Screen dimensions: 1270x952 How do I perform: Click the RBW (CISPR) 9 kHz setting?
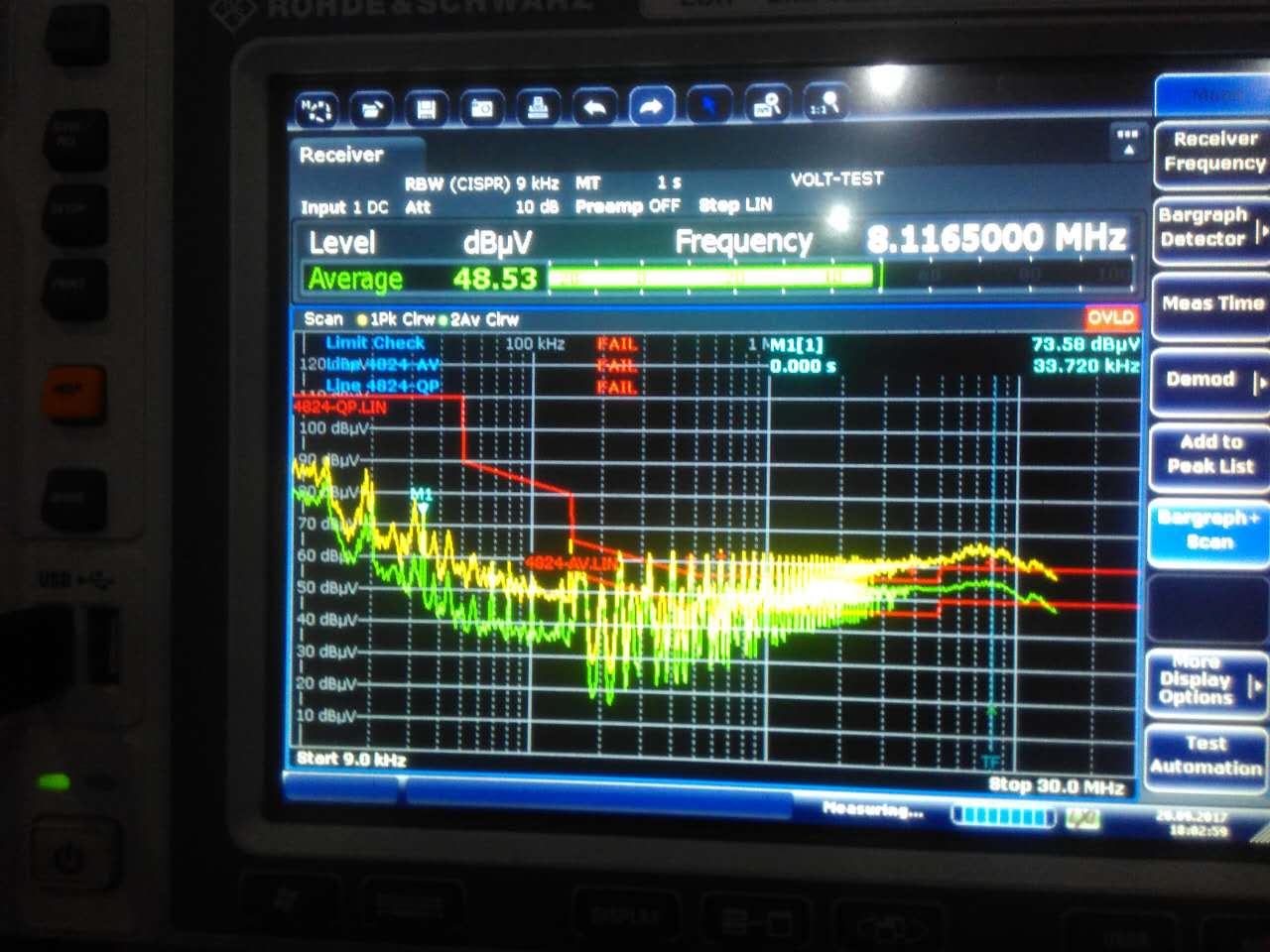click(481, 183)
